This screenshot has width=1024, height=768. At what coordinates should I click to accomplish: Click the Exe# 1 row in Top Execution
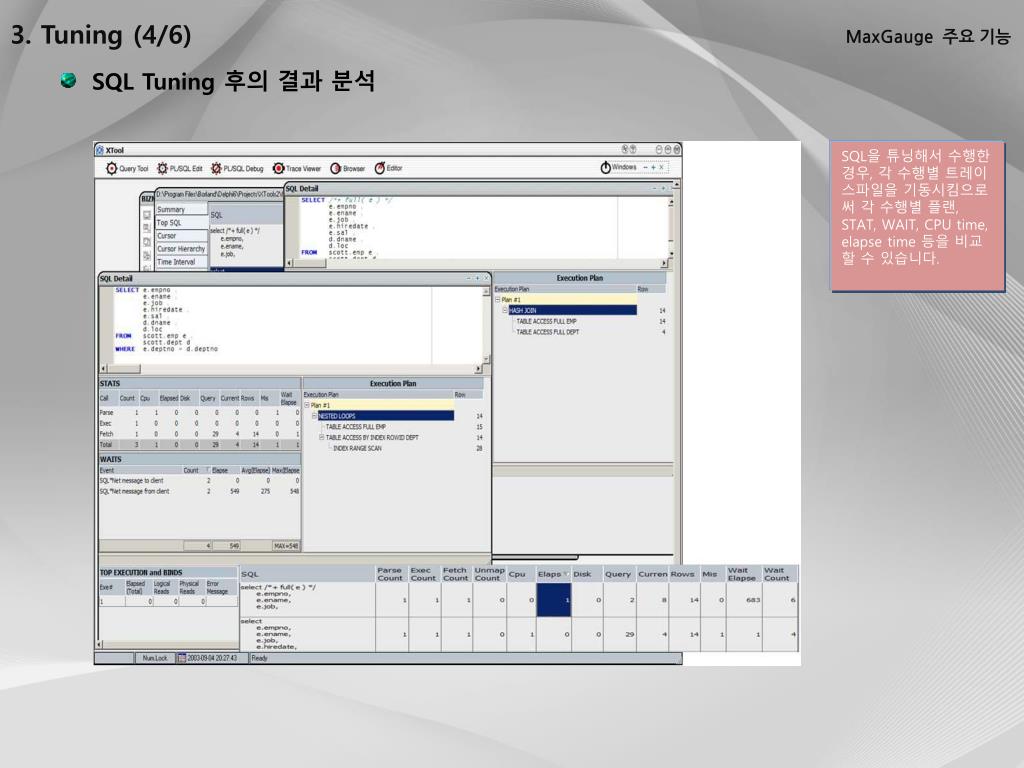pos(168,601)
